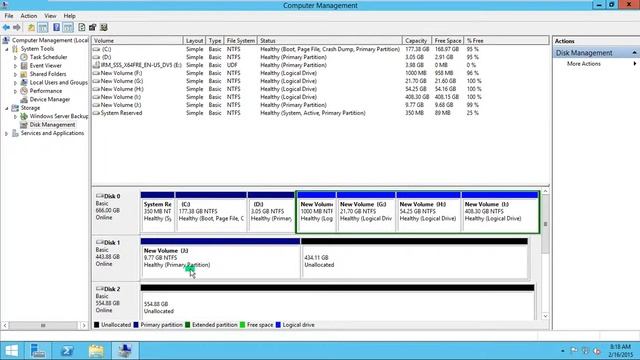The image size is (640, 360).
Task: Click the Device Manager icon in tree
Action: pos(24,100)
